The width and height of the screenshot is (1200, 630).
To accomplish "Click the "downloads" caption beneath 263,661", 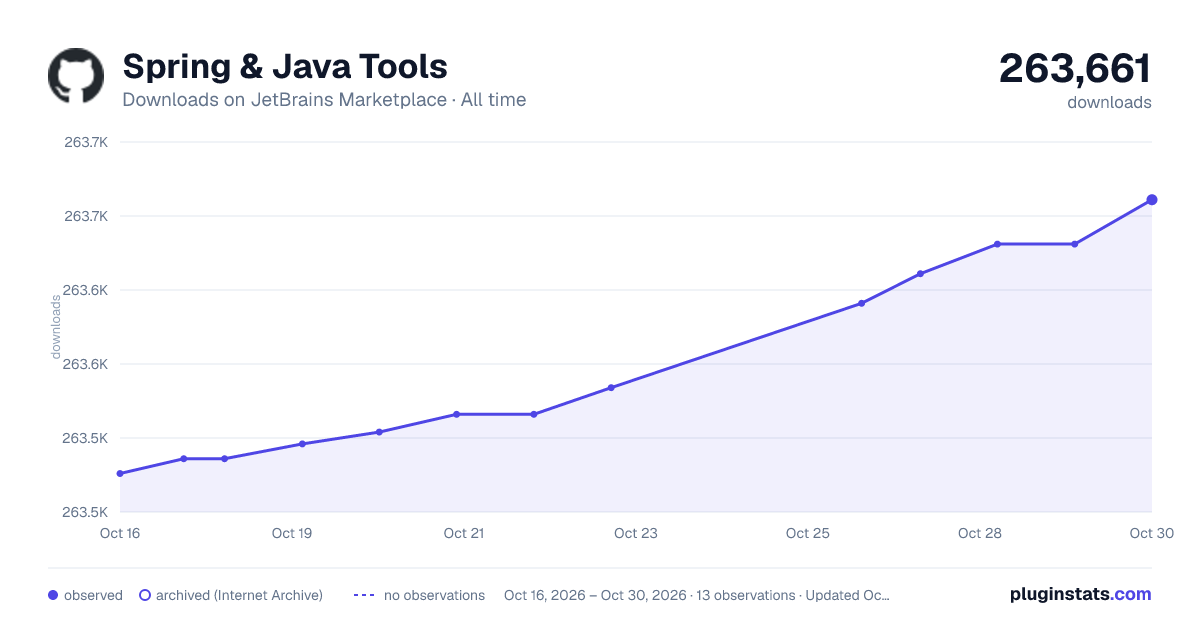I will click(1109, 102).
